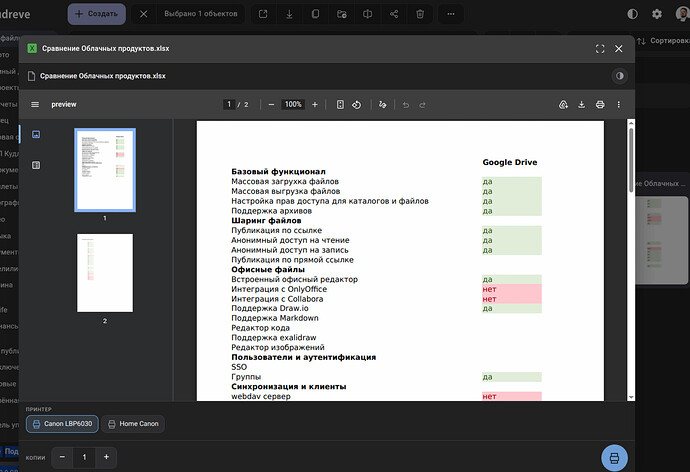Switch the sidebar to document outline view
690x472 pixels.
pyautogui.click(x=36, y=165)
